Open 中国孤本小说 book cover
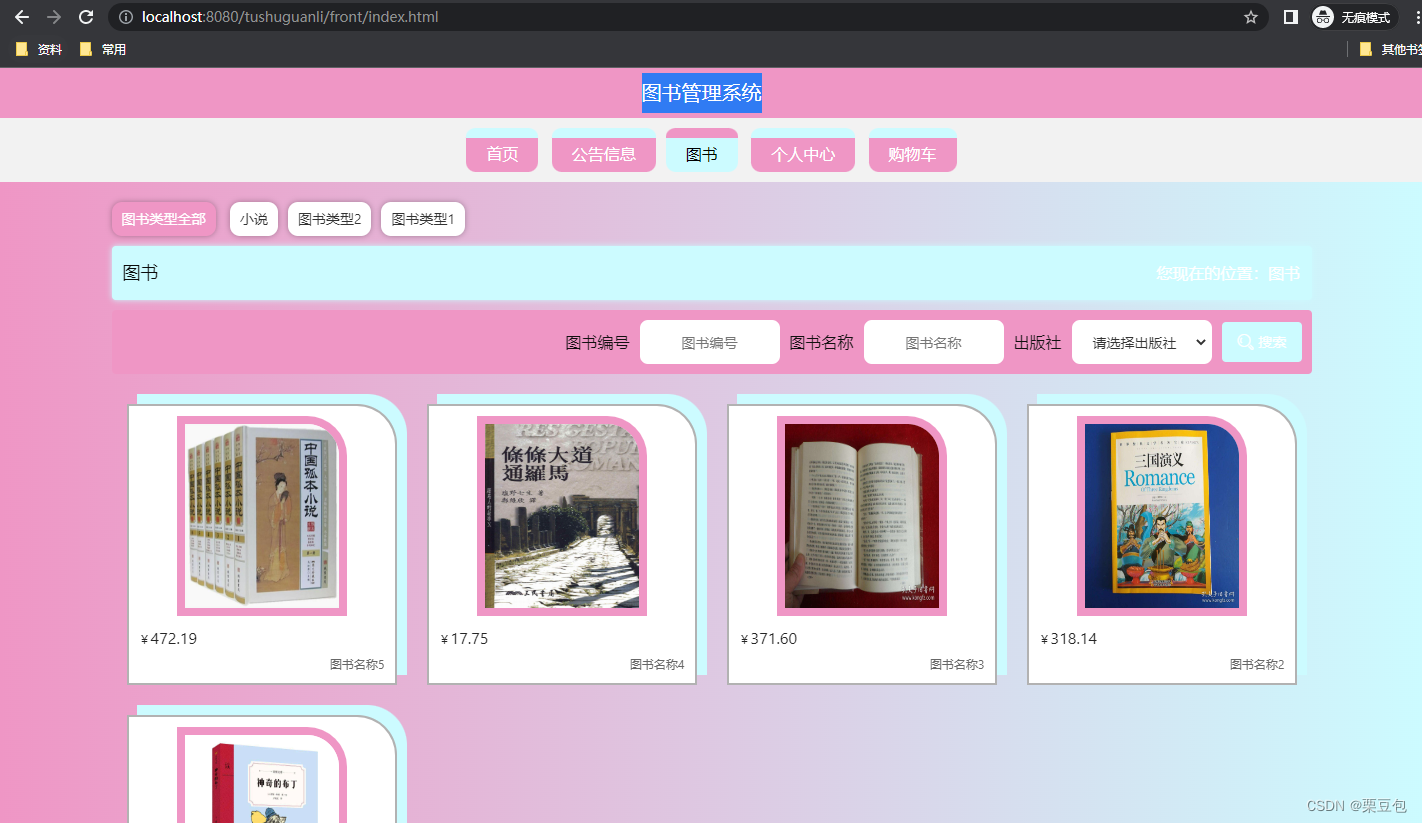This screenshot has height=823, width=1422. [x=262, y=516]
